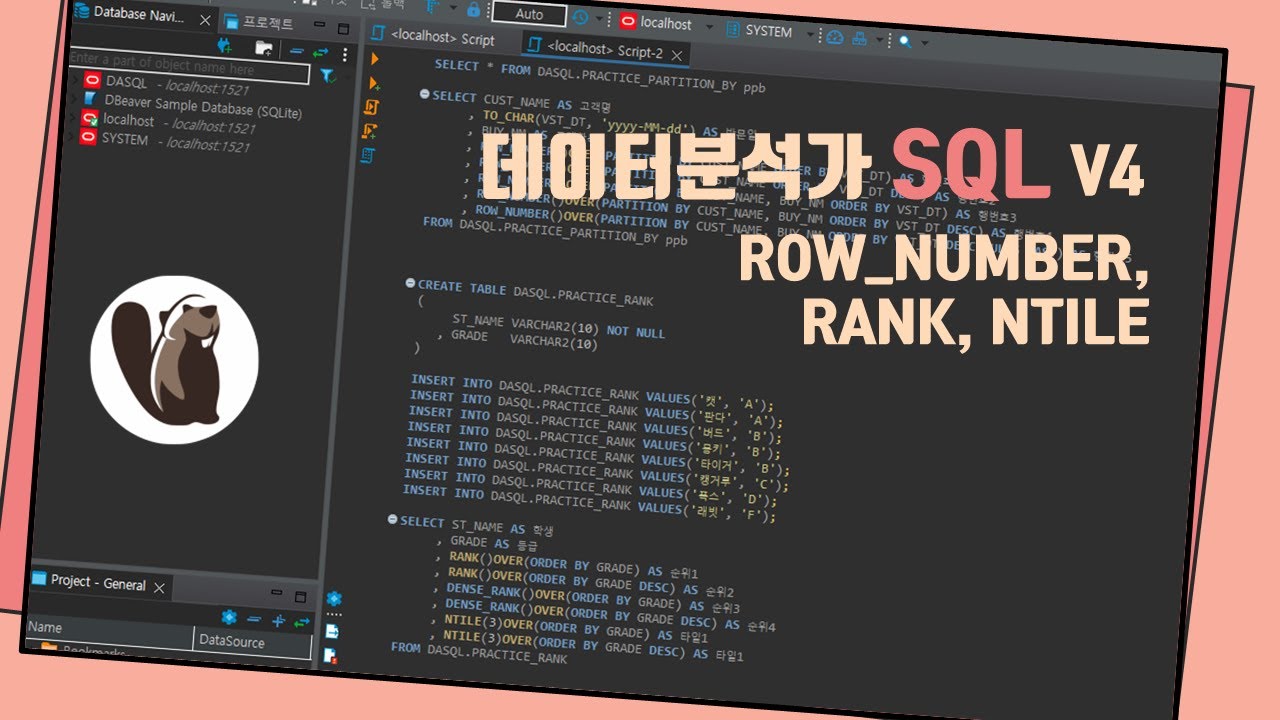
Task: Click Link with Editor arrows in Database Navigator
Action: (320, 51)
